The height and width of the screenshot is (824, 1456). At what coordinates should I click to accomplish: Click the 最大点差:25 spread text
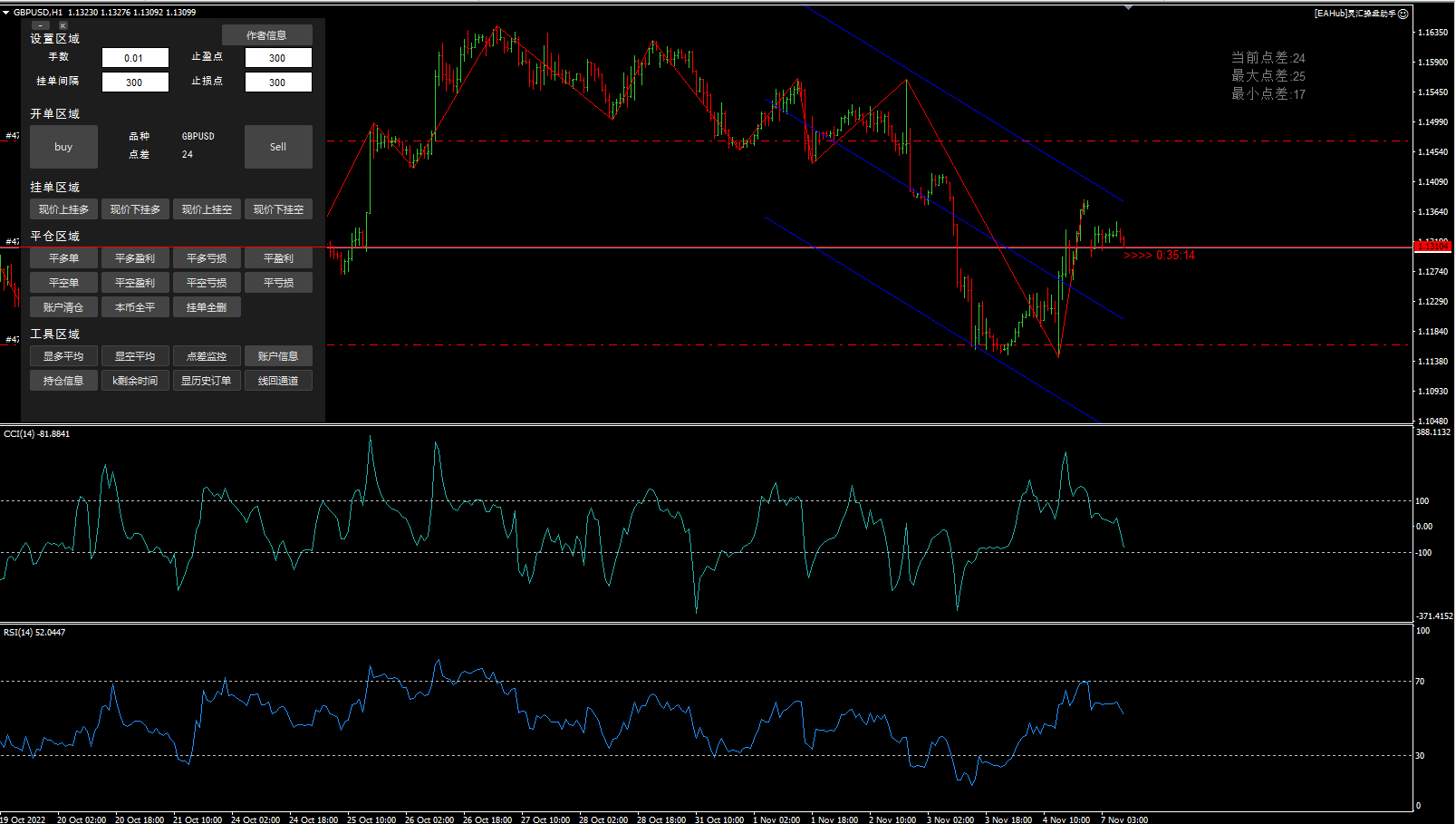click(1268, 76)
